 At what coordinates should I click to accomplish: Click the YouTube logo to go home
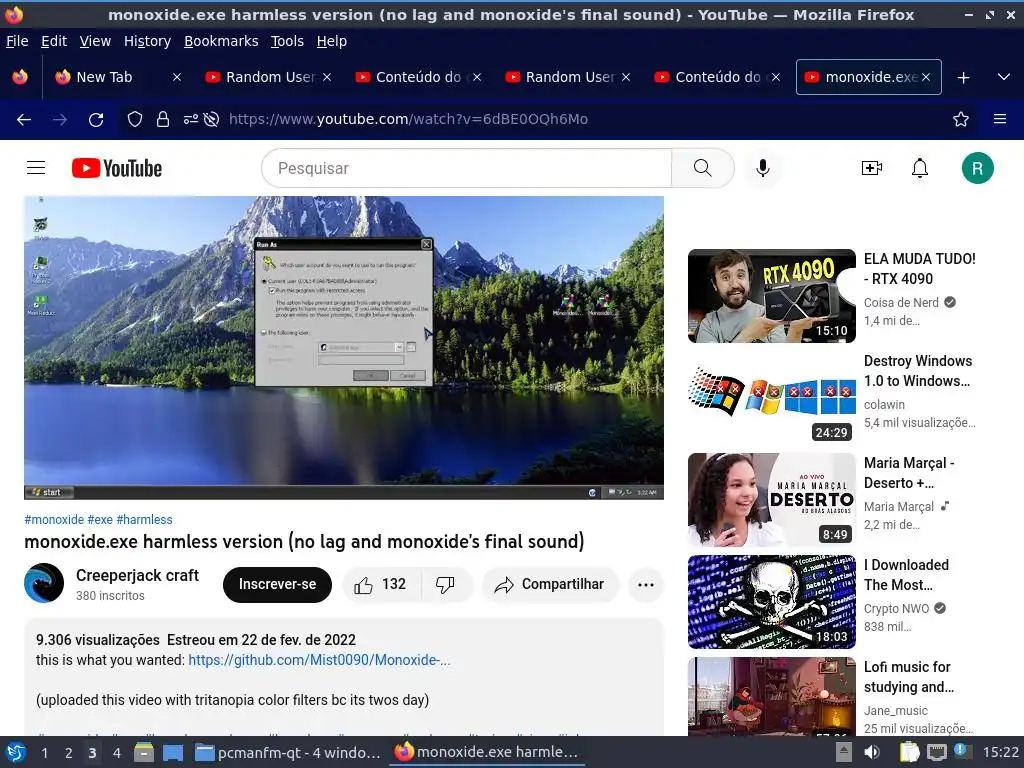(x=117, y=168)
